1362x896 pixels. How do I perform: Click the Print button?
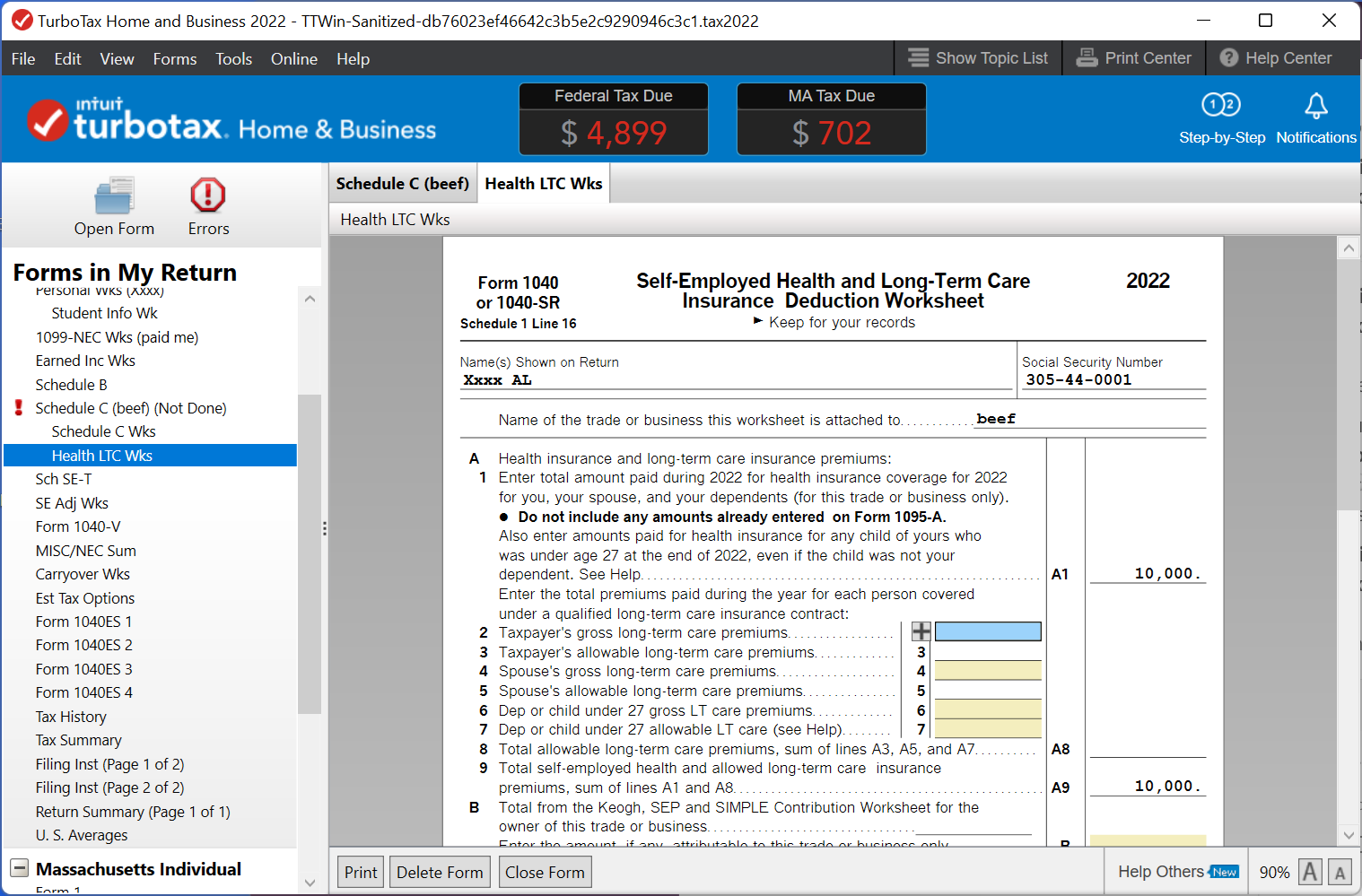click(x=361, y=873)
